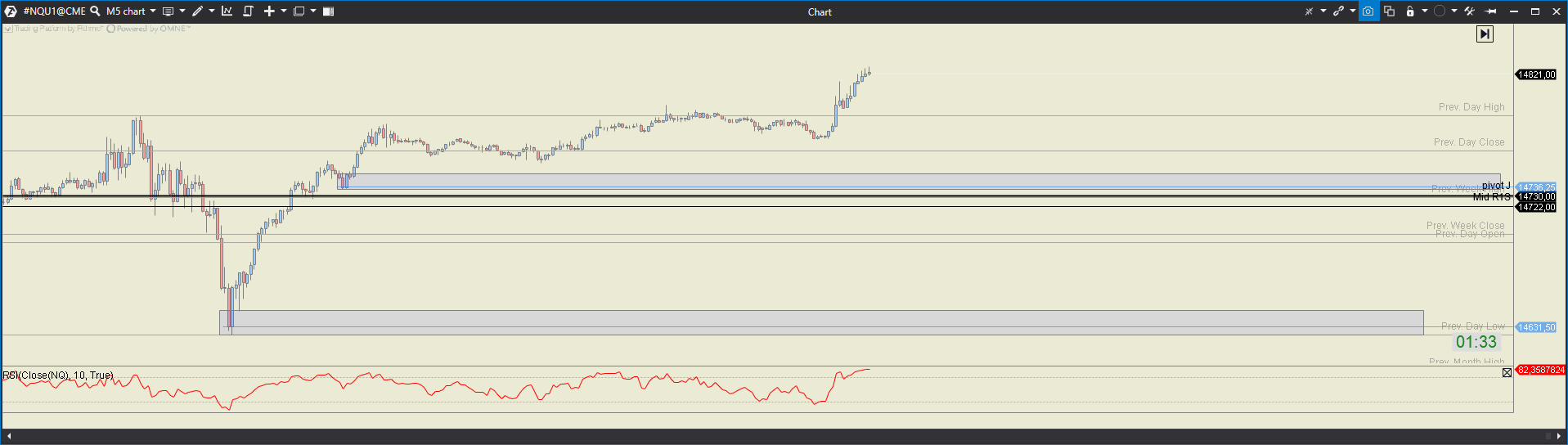The height and width of the screenshot is (445, 1568).
Task: Click the #NQU1@CME symbol label
Action: (x=54, y=11)
